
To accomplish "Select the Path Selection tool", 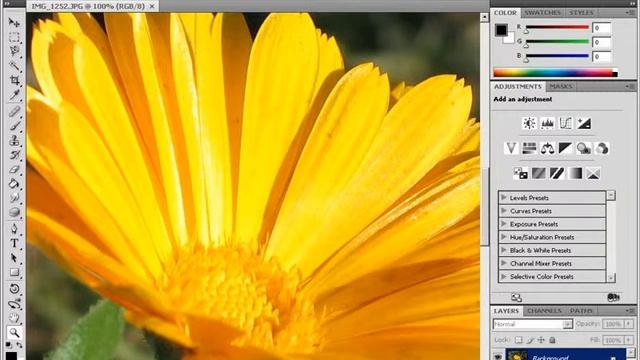I will pyautogui.click(x=14, y=258).
